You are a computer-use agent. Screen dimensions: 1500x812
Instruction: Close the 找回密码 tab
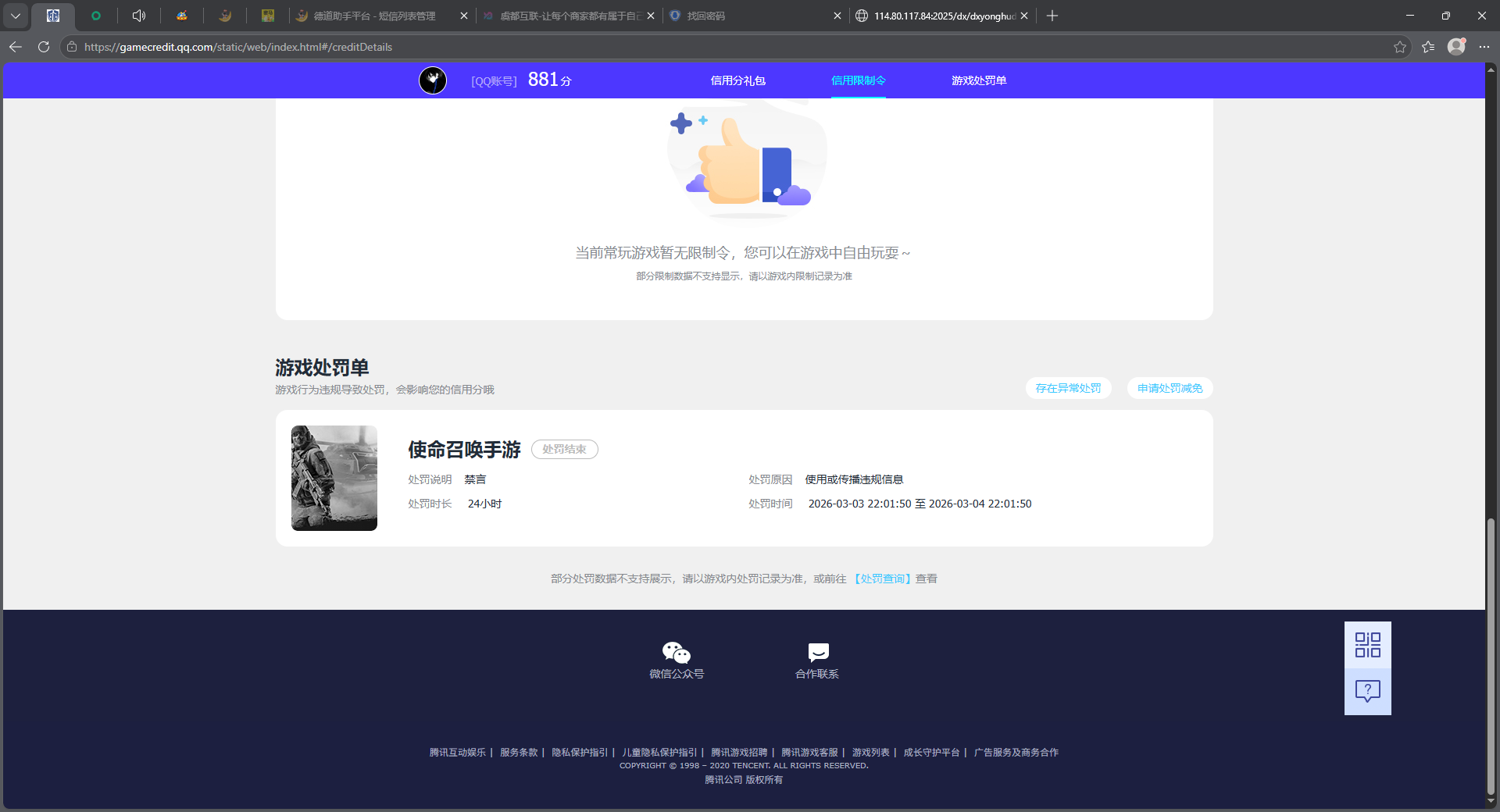(837, 16)
